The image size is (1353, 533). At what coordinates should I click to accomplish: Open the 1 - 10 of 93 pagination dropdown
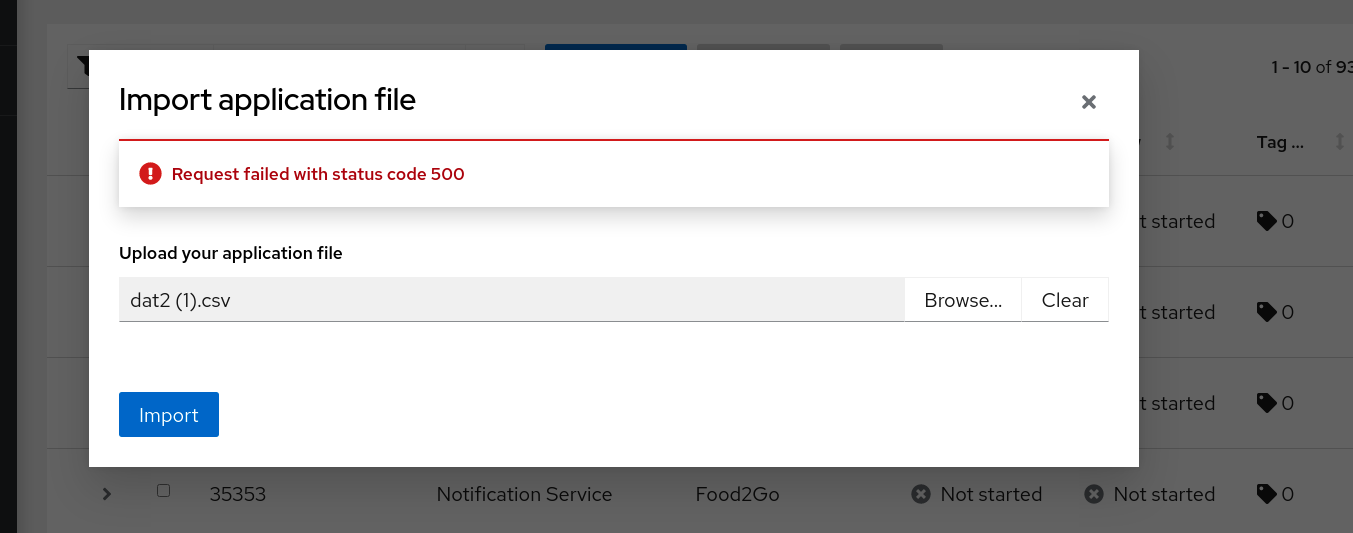tap(1312, 67)
